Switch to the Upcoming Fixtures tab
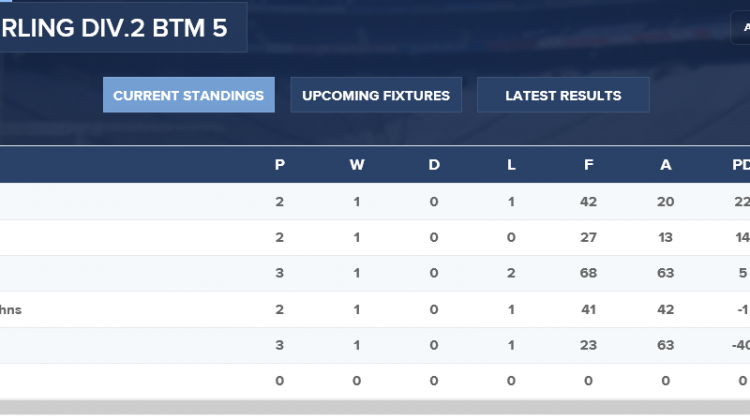The image size is (750, 420). (376, 96)
